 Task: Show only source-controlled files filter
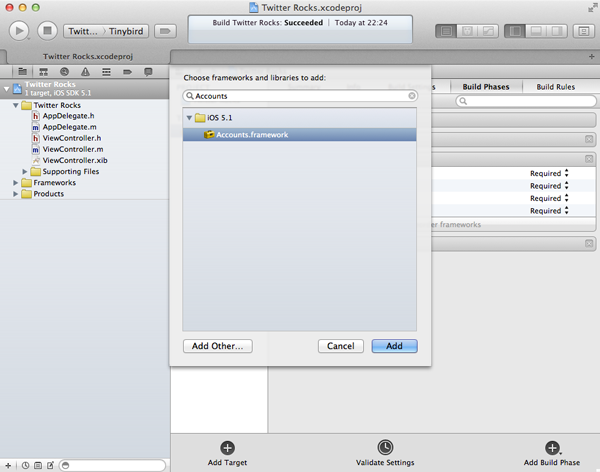pyautogui.click(x=38, y=465)
